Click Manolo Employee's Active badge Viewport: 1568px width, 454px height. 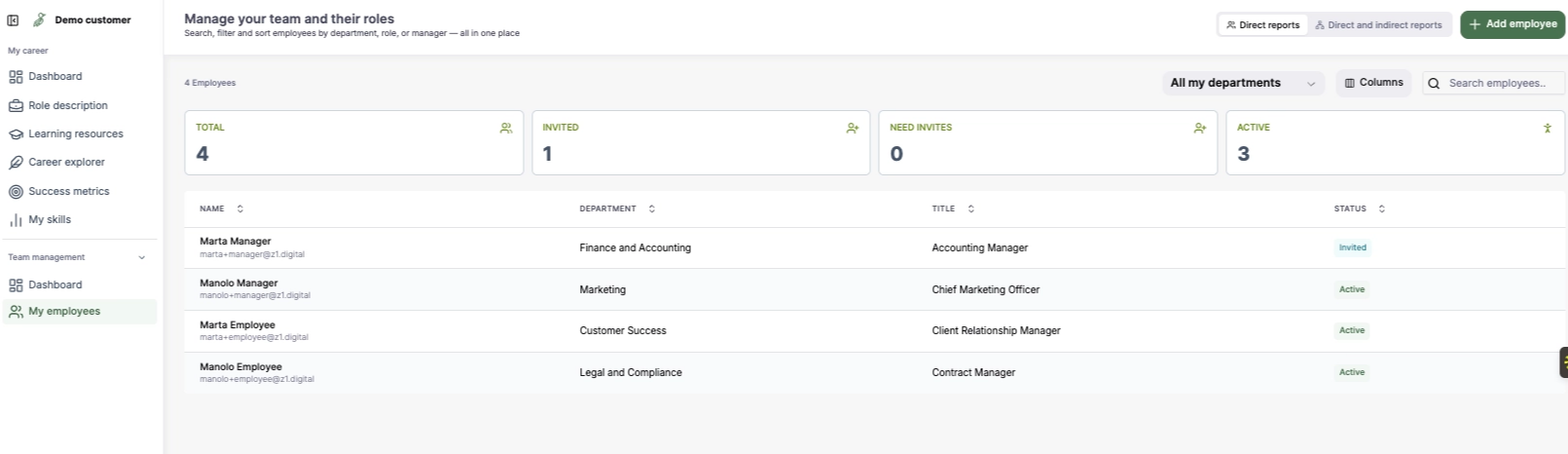1352,372
